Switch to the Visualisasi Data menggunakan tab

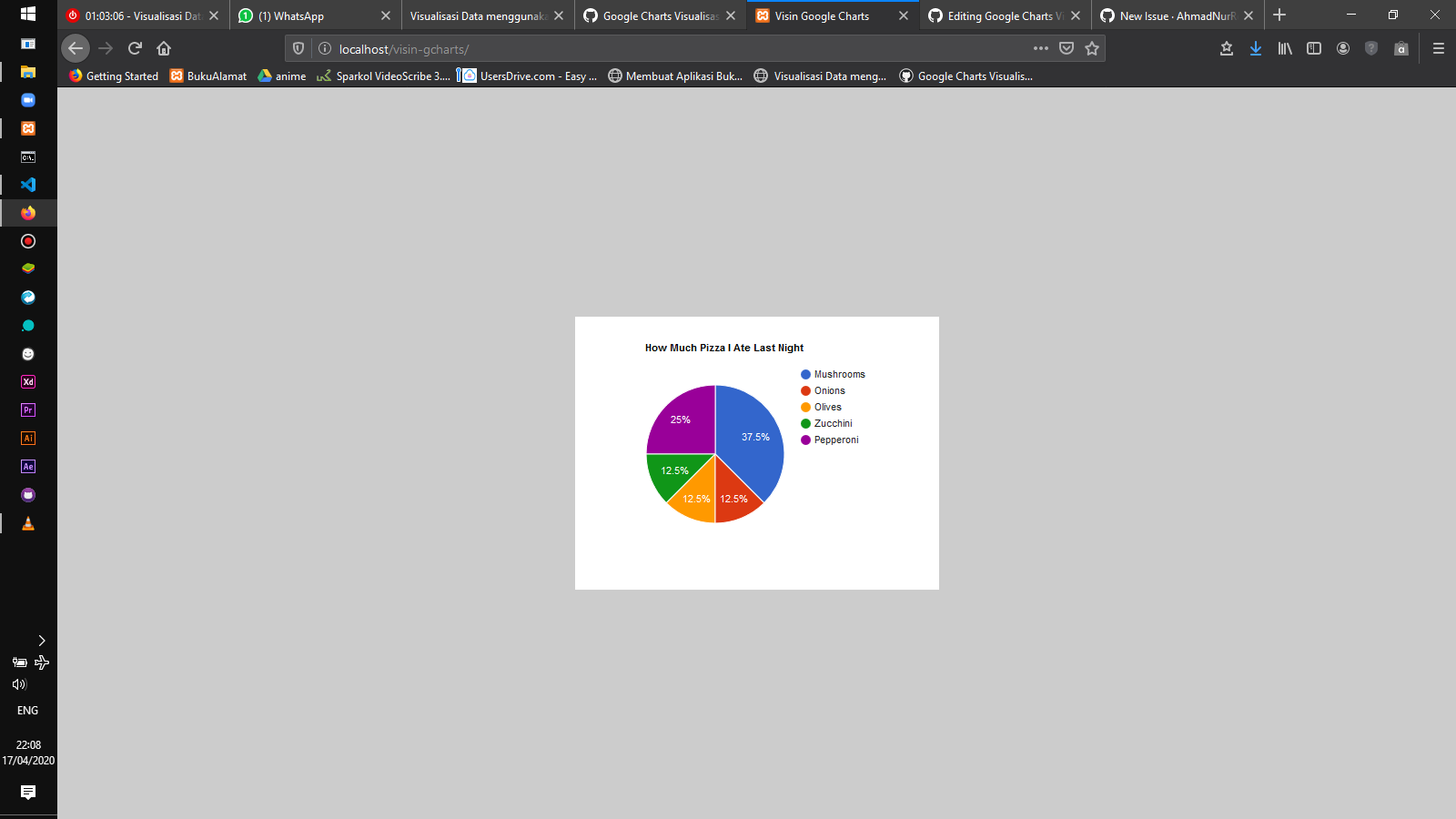pyautogui.click(x=487, y=15)
